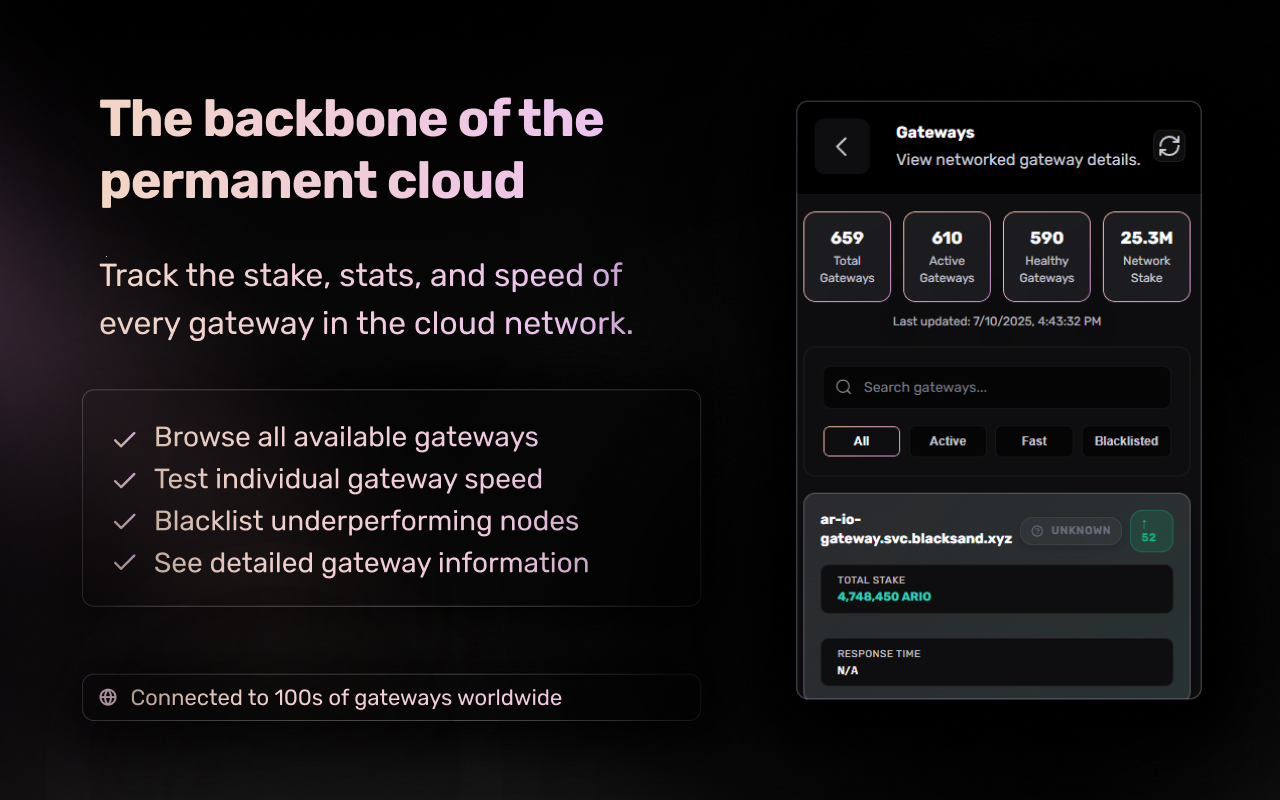The width and height of the screenshot is (1280, 800).
Task: Click checkmark beside Blacklist underperforming nodes
Action: (125, 522)
